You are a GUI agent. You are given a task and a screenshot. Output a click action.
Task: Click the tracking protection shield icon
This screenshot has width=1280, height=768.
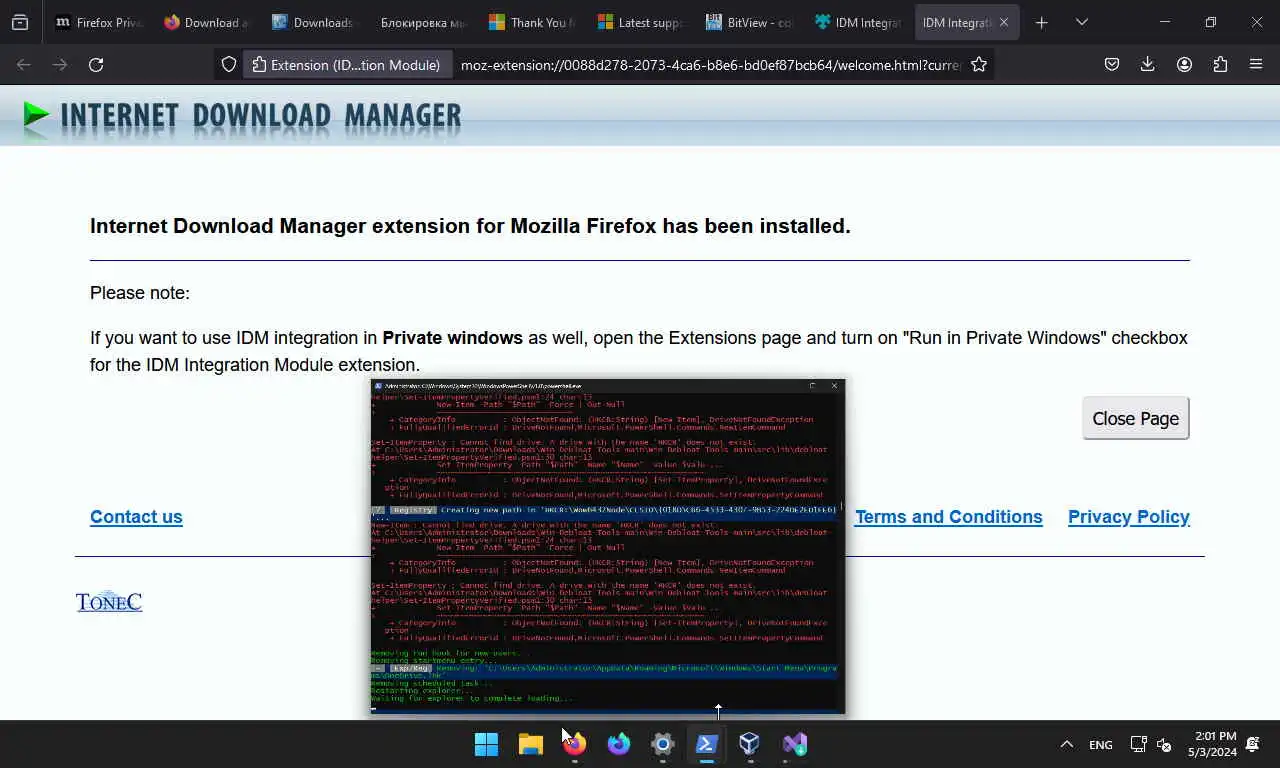[229, 64]
